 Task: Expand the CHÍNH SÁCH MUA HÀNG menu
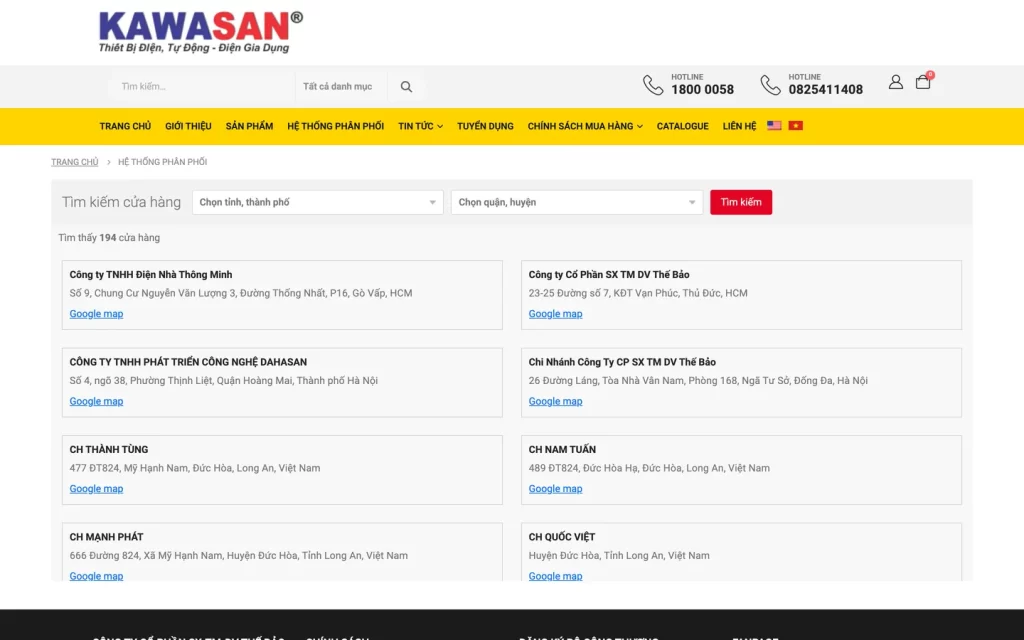[x=585, y=126]
